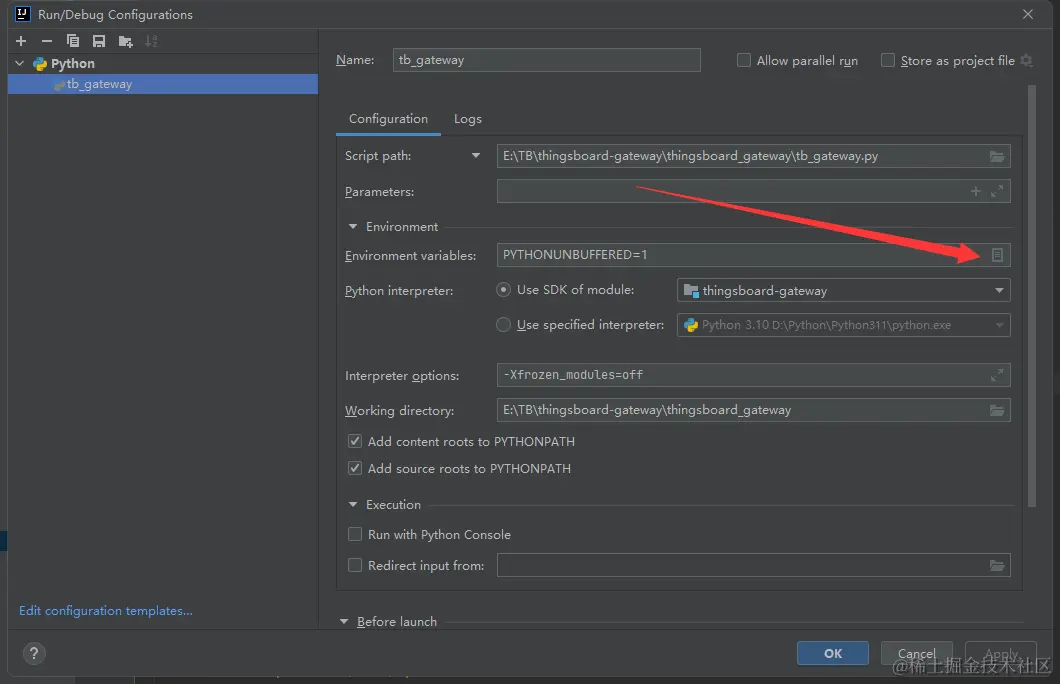The width and height of the screenshot is (1060, 684).
Task: Expand the Parameters field editor
Action: (997, 191)
